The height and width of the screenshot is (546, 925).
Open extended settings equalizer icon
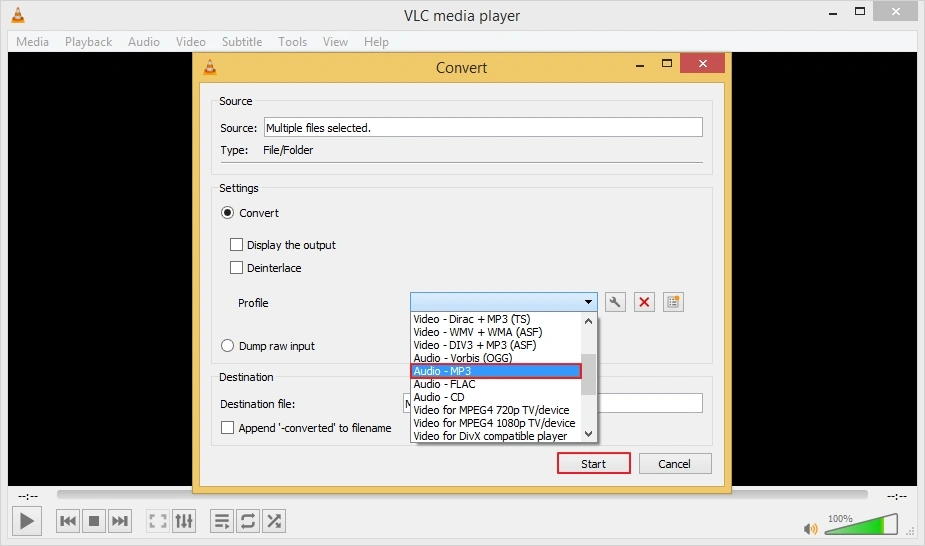[184, 521]
